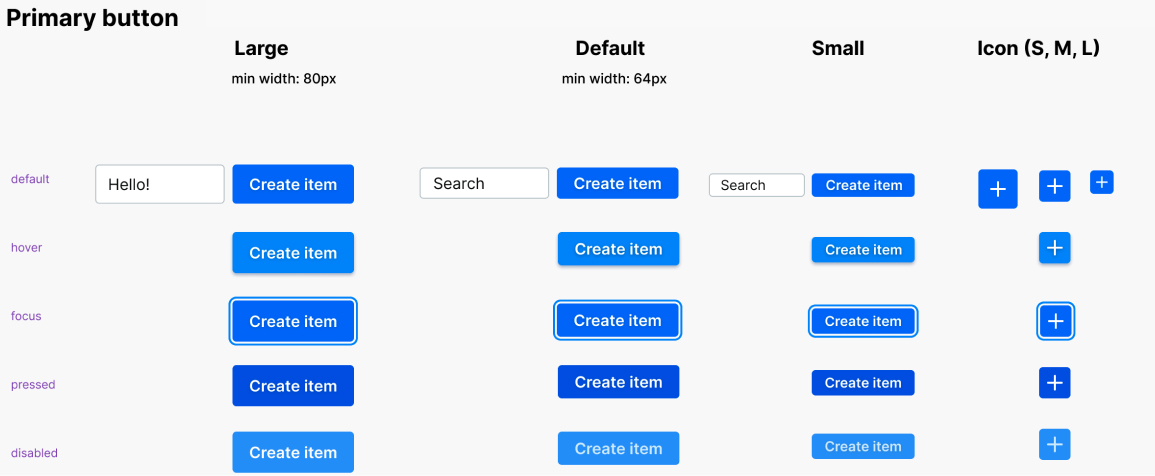Click the small Search field in Small column
Image resolution: width=1155 pixels, height=476 pixels.
757,185
